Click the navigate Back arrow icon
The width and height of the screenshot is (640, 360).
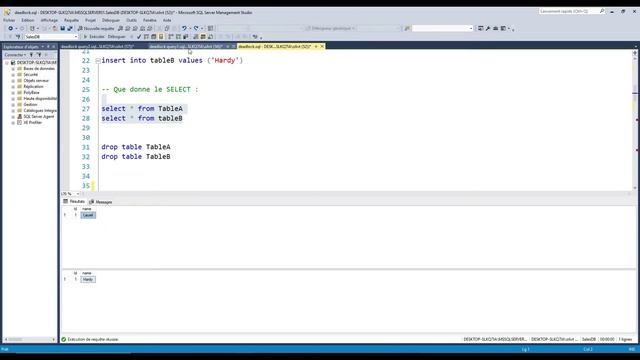(11, 29)
